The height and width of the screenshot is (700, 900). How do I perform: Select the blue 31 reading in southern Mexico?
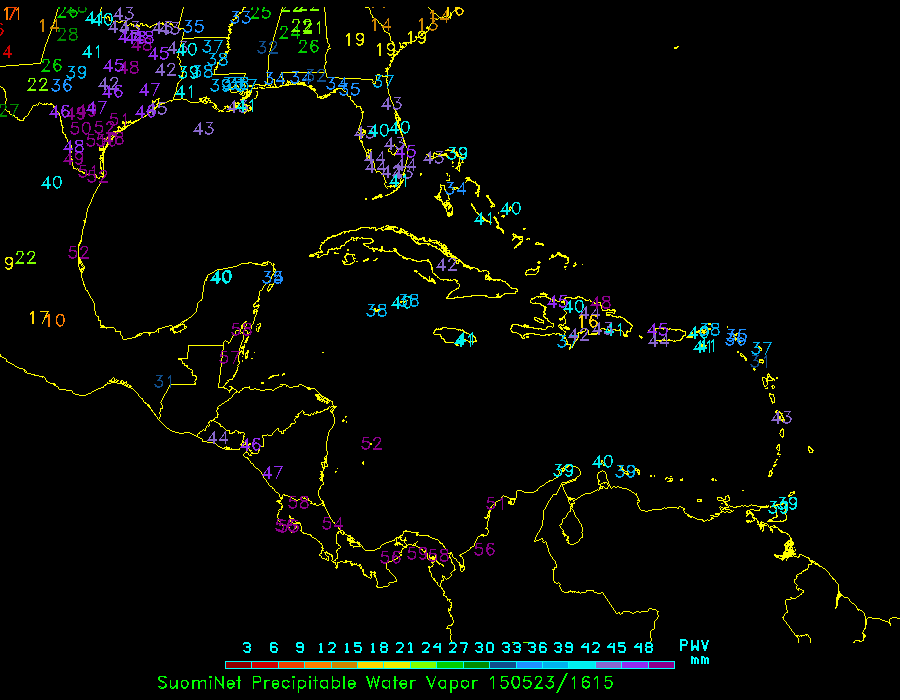pos(164,381)
